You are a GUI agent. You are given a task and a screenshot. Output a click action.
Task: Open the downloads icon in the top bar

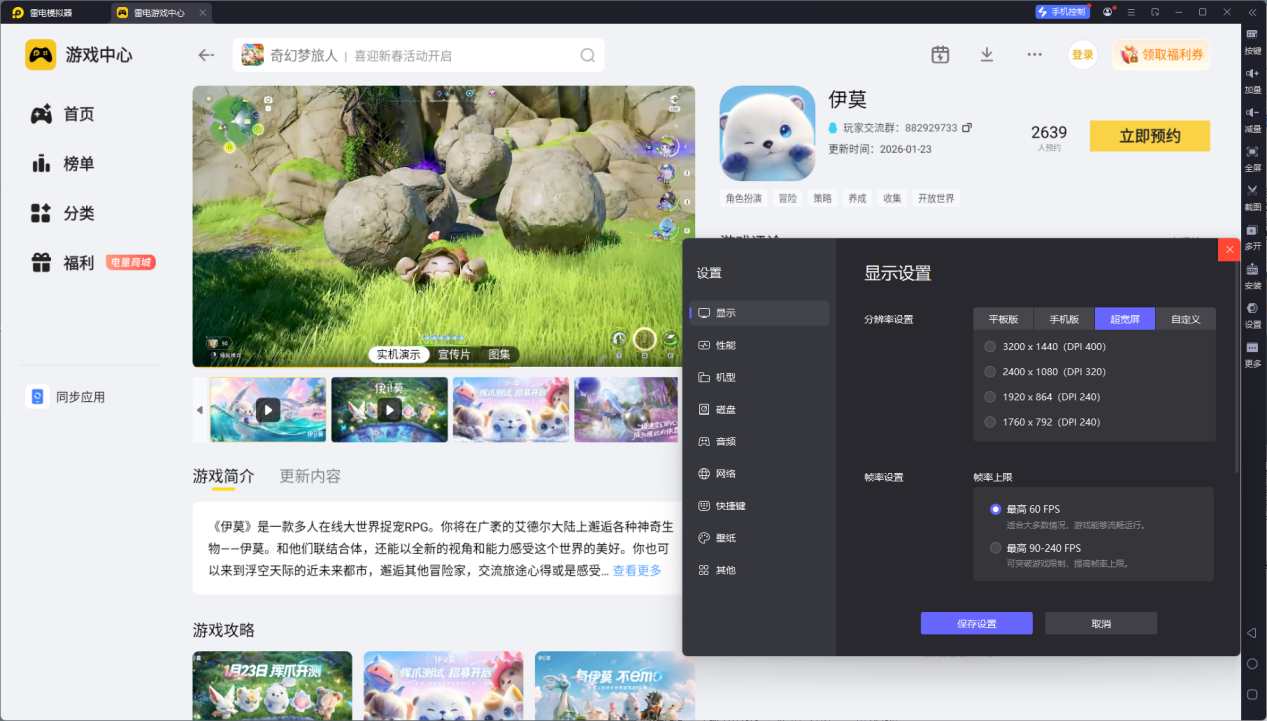(987, 55)
